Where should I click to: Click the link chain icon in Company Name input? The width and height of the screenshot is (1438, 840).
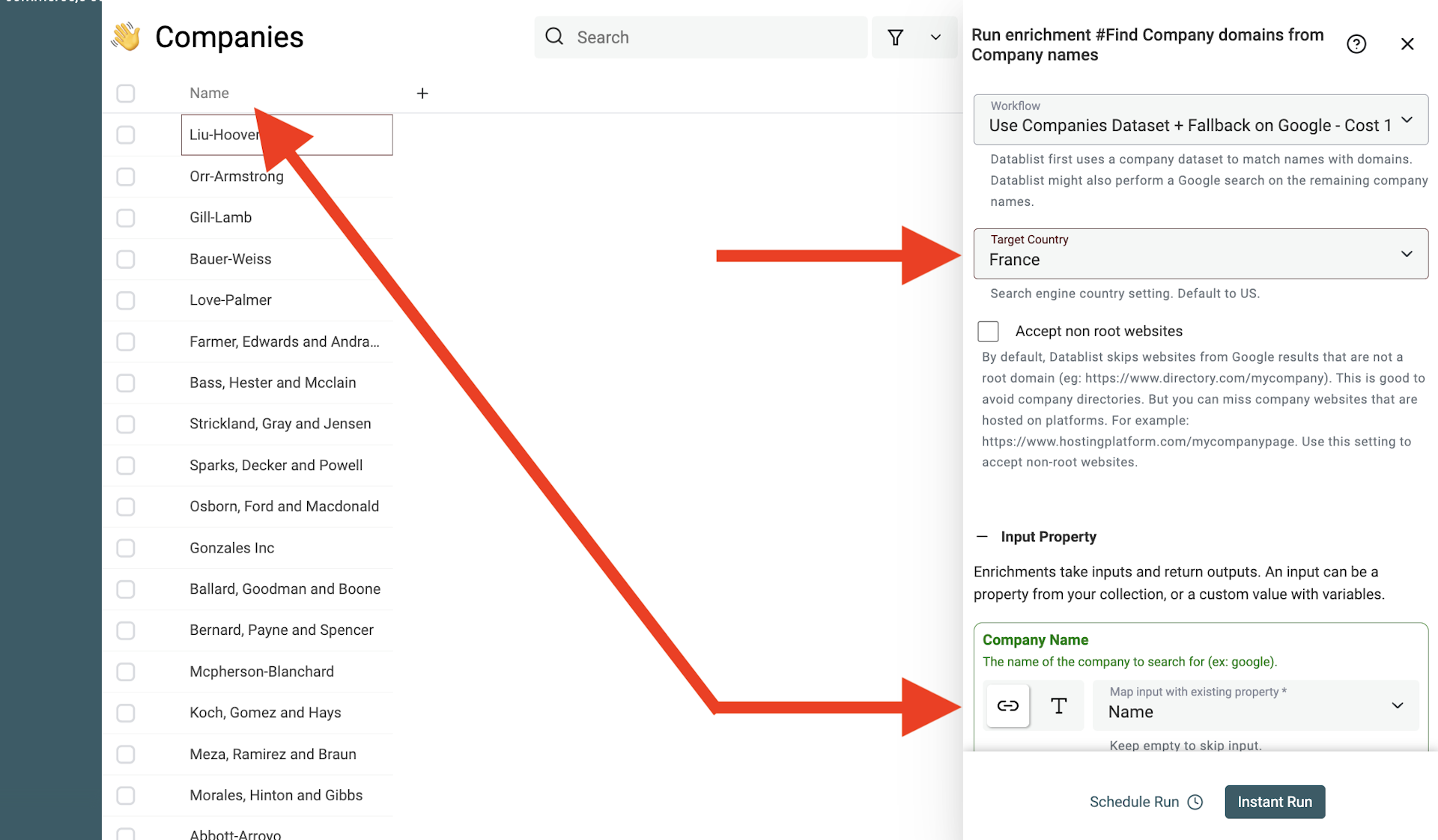[1007, 705]
